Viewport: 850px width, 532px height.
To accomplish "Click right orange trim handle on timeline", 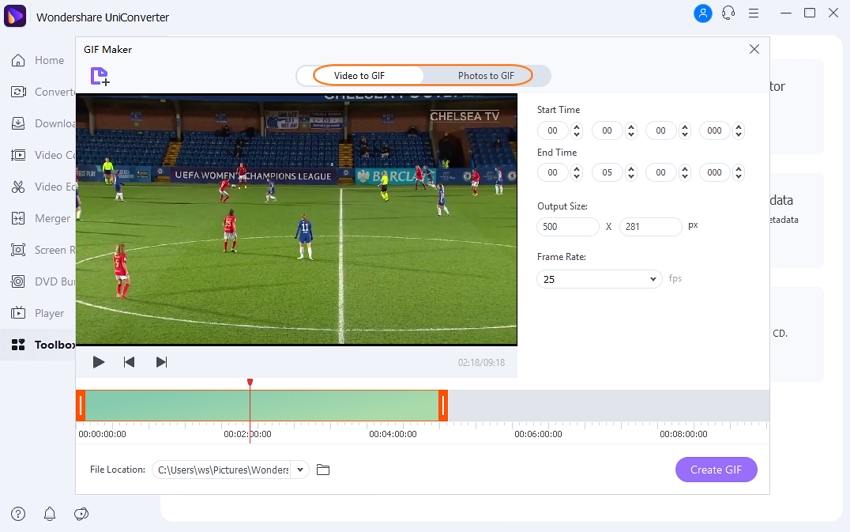I will (x=443, y=406).
